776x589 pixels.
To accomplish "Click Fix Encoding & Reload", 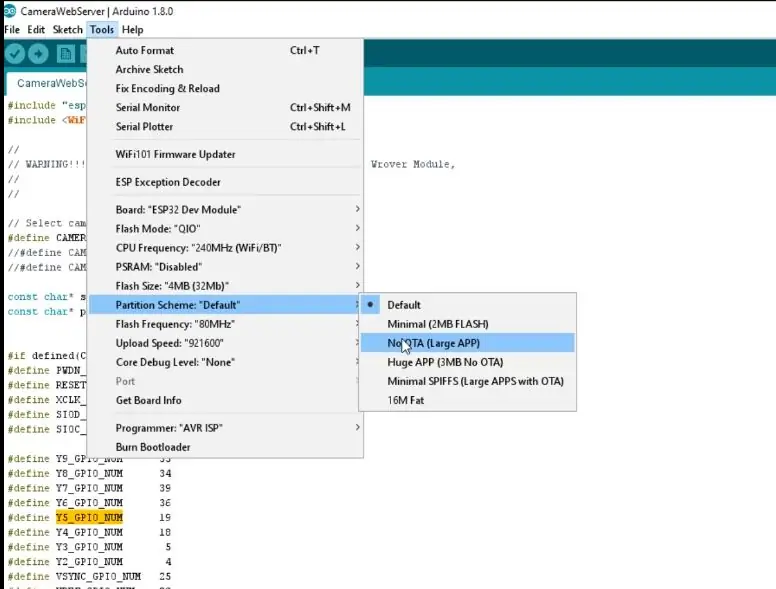I will tap(225, 89).
